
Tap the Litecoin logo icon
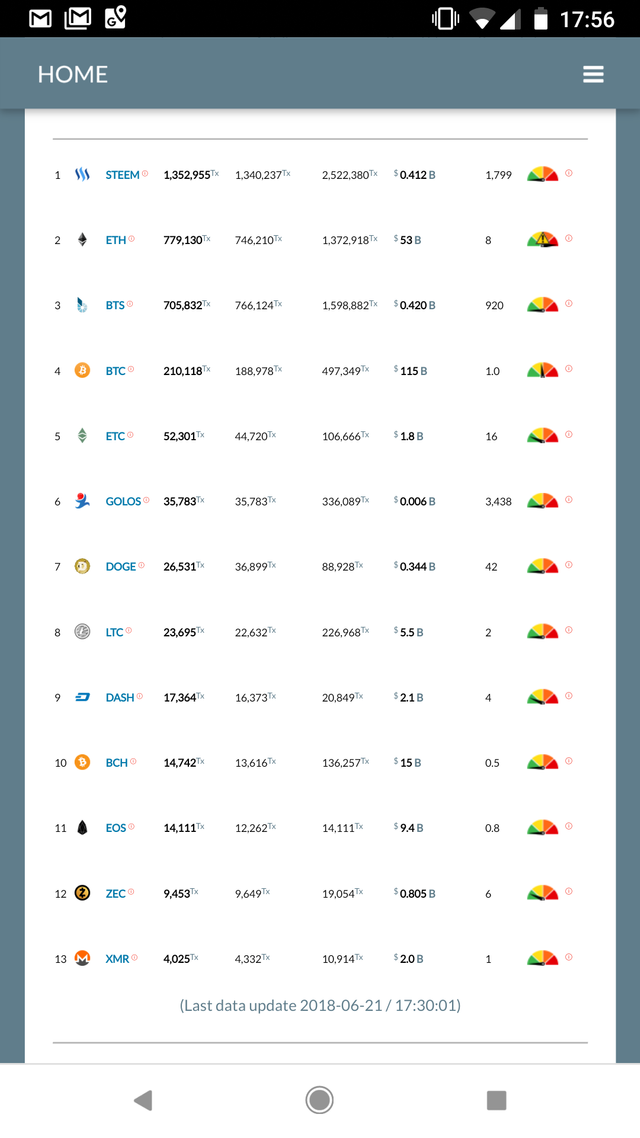click(x=82, y=632)
